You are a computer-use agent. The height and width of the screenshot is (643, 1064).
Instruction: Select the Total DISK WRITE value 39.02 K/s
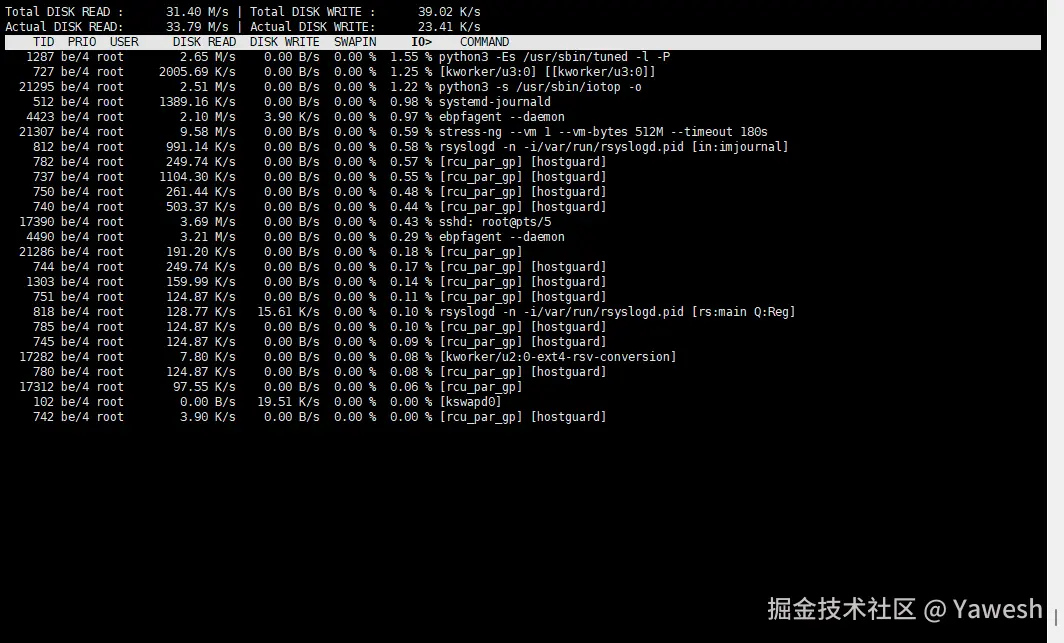click(x=449, y=12)
